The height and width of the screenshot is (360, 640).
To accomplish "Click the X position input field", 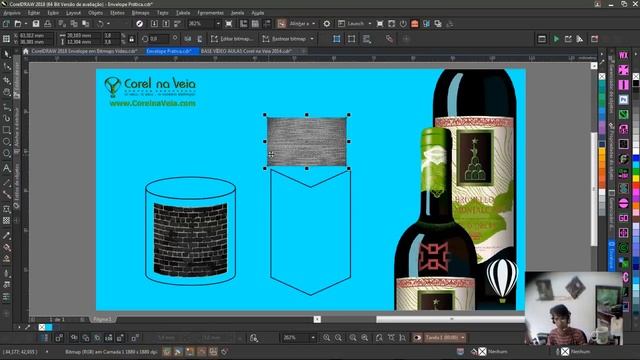I will [35, 36].
